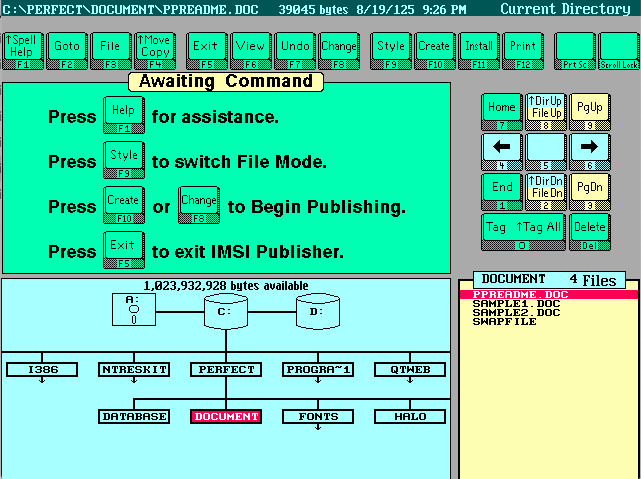The width and height of the screenshot is (641, 479).
Task: Click the Delete Del keypad key
Action: [589, 232]
